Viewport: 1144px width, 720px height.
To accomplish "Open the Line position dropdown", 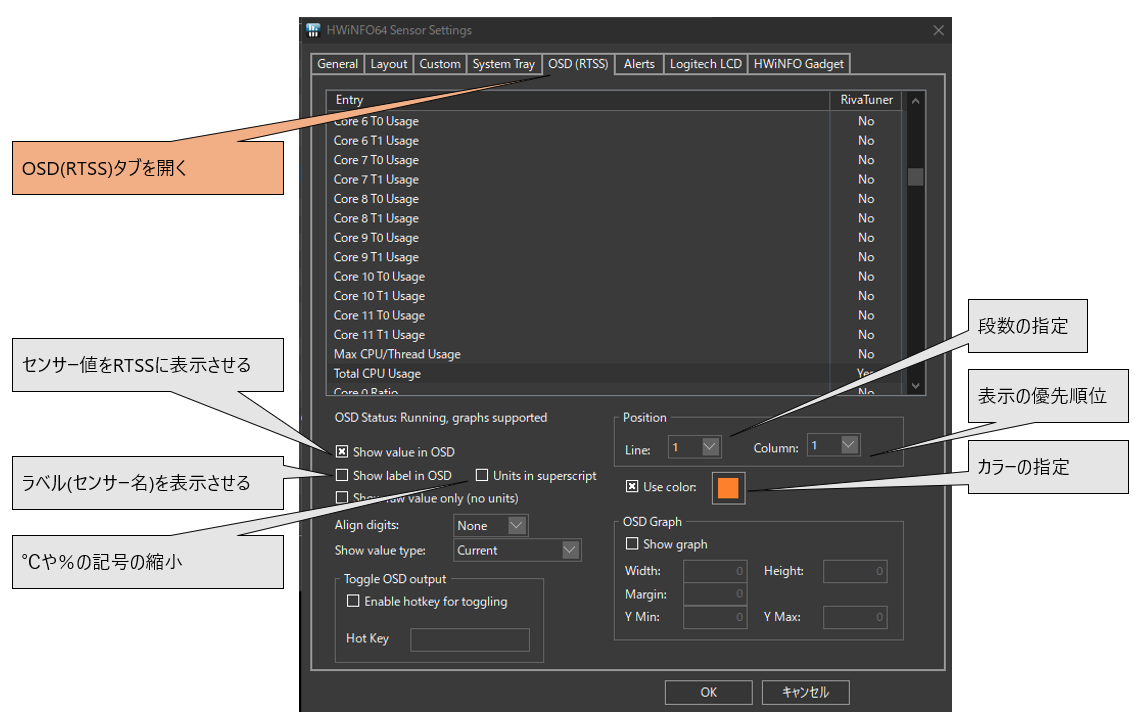I will pyautogui.click(x=695, y=447).
